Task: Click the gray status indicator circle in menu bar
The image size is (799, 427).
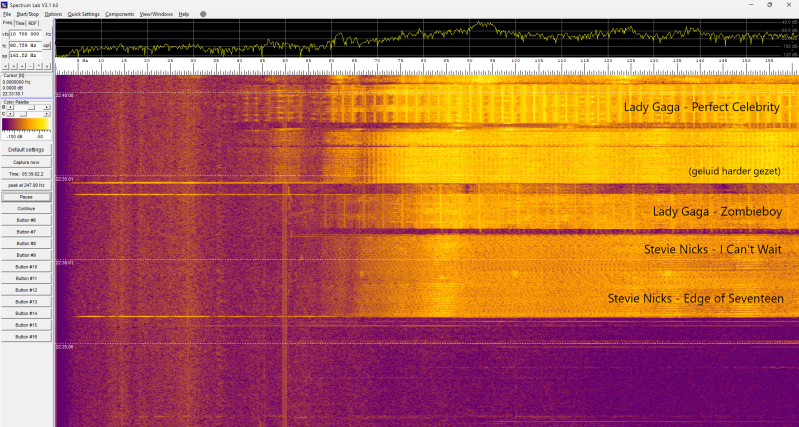Action: [x=203, y=14]
